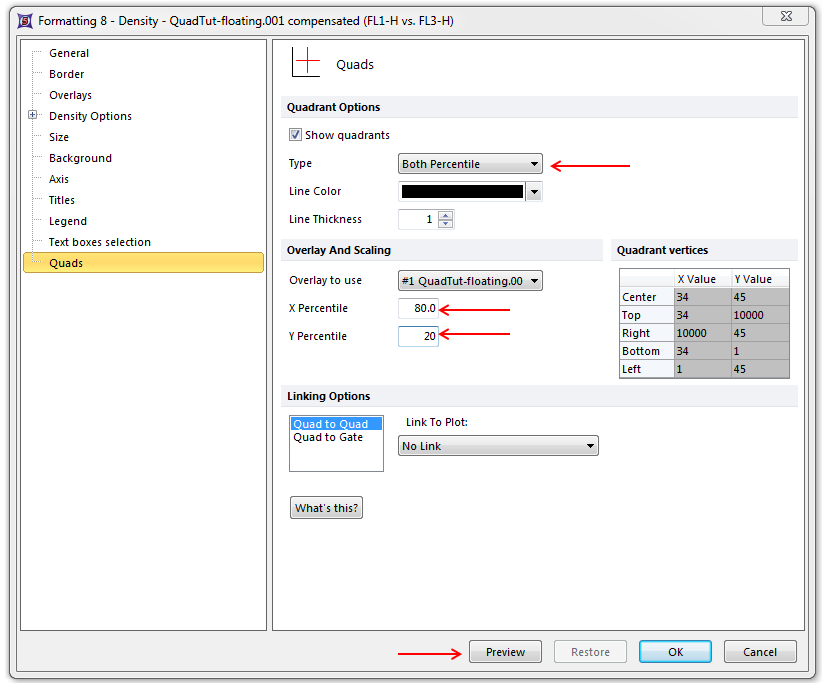The width and height of the screenshot is (822, 685).
Task: Click the Preview button
Action: pyautogui.click(x=505, y=652)
